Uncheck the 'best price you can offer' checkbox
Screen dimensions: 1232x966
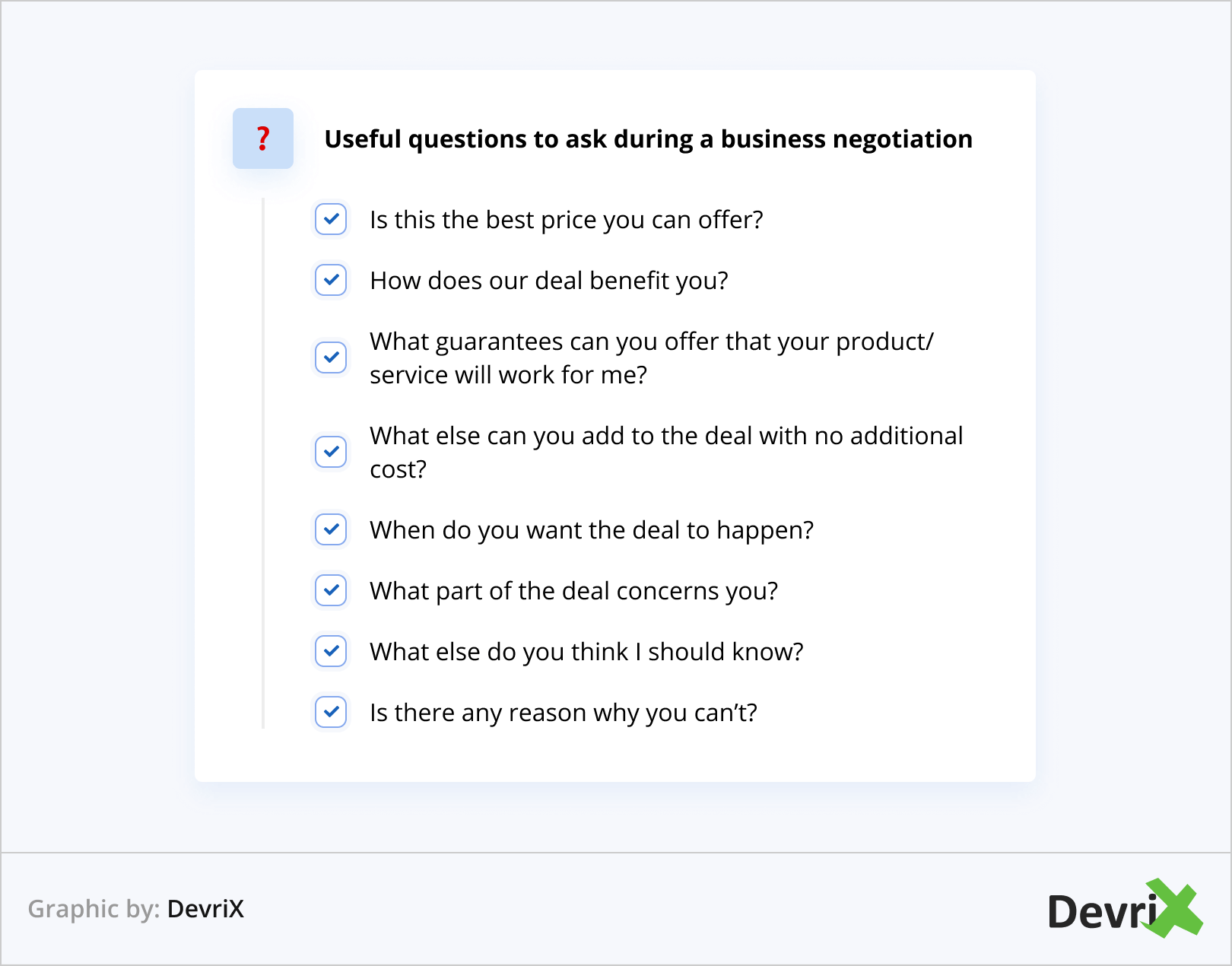coord(331,219)
